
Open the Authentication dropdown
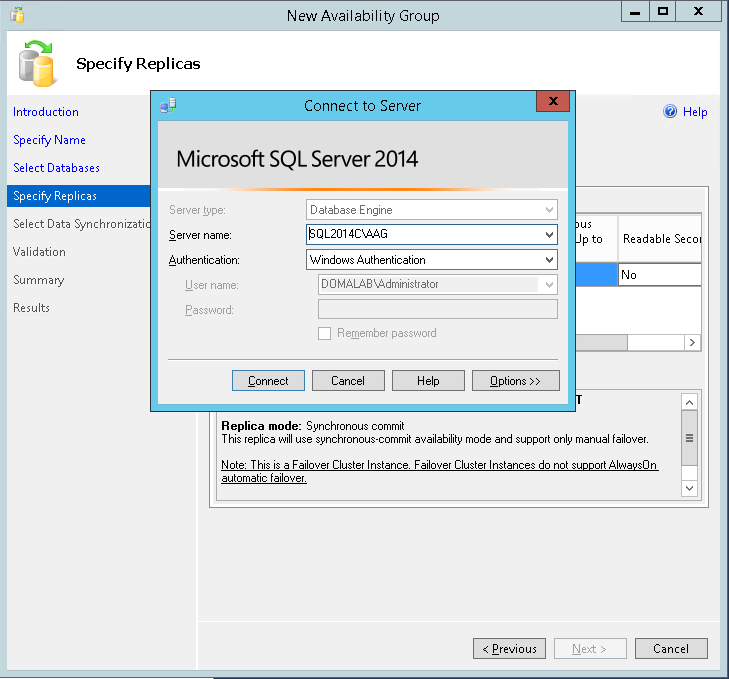[549, 260]
